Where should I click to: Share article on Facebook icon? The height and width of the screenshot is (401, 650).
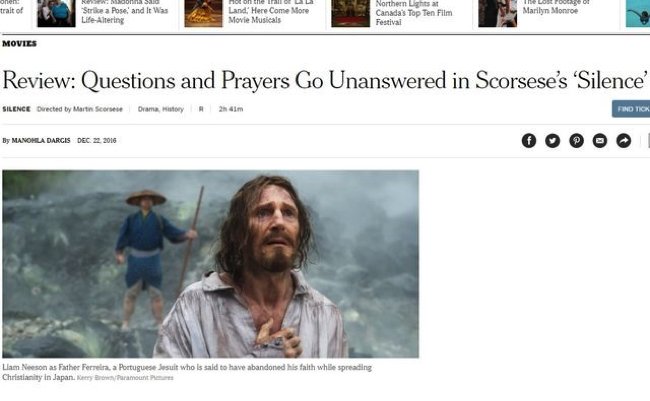pyautogui.click(x=529, y=141)
